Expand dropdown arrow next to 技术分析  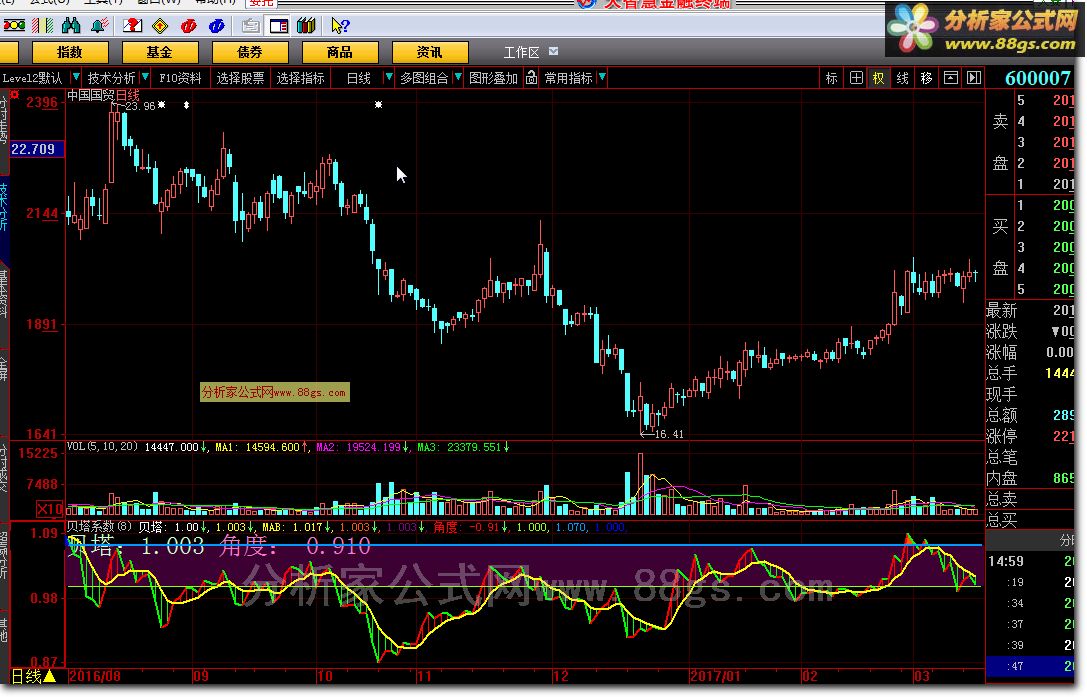point(145,78)
